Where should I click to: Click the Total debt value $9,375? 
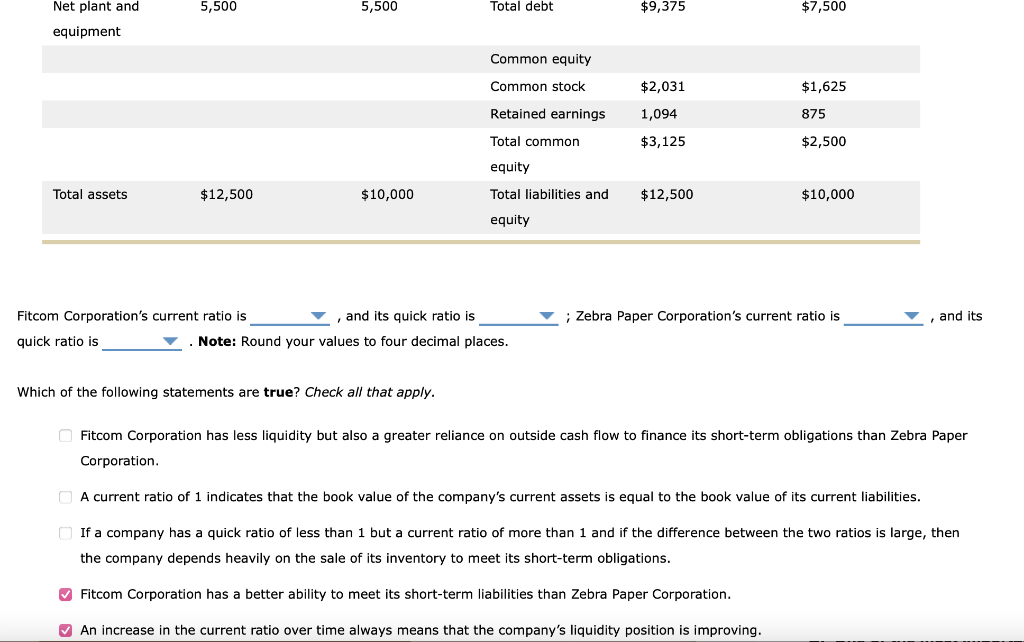[662, 7]
